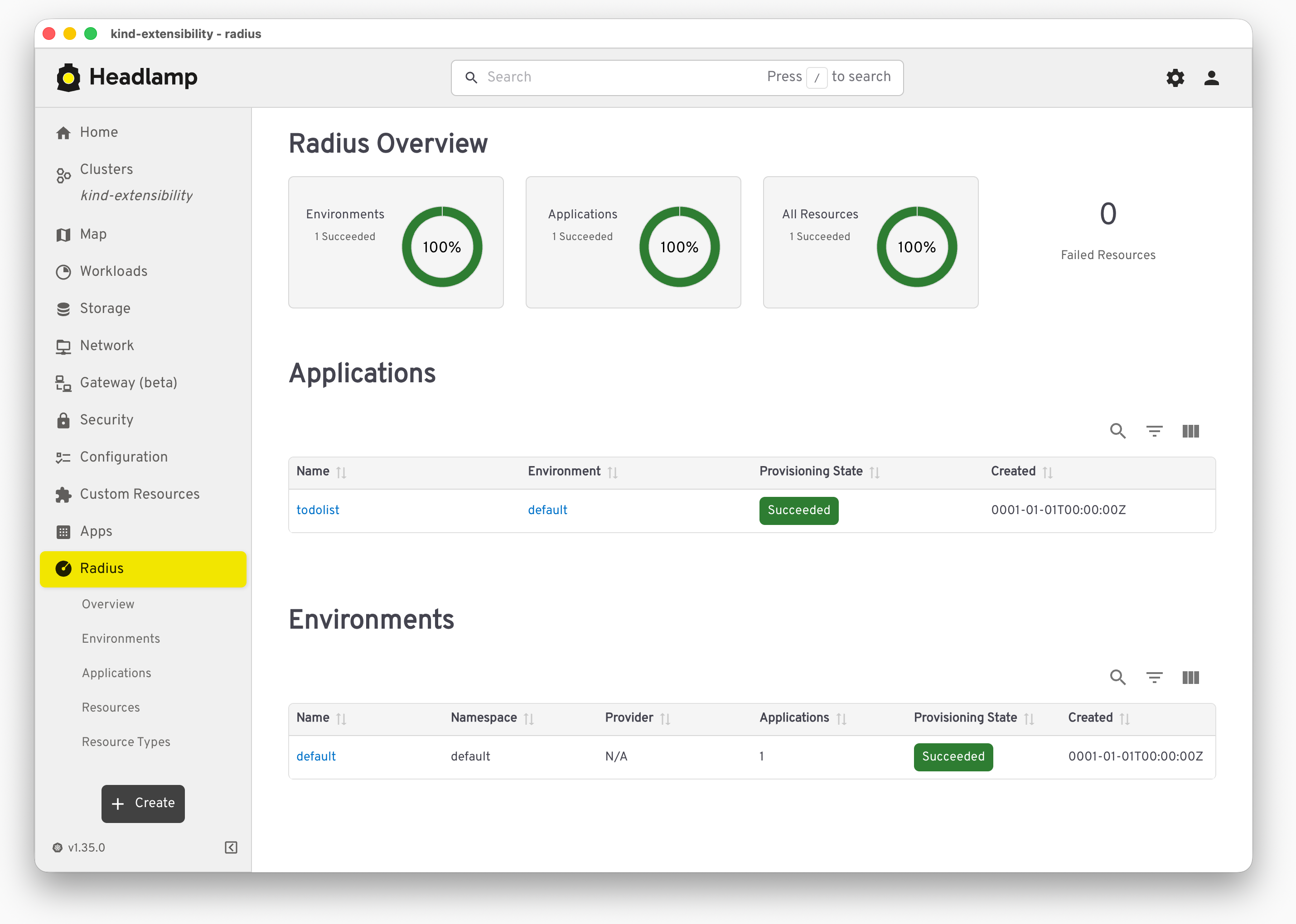Show column options for the Applications table

(1191, 431)
